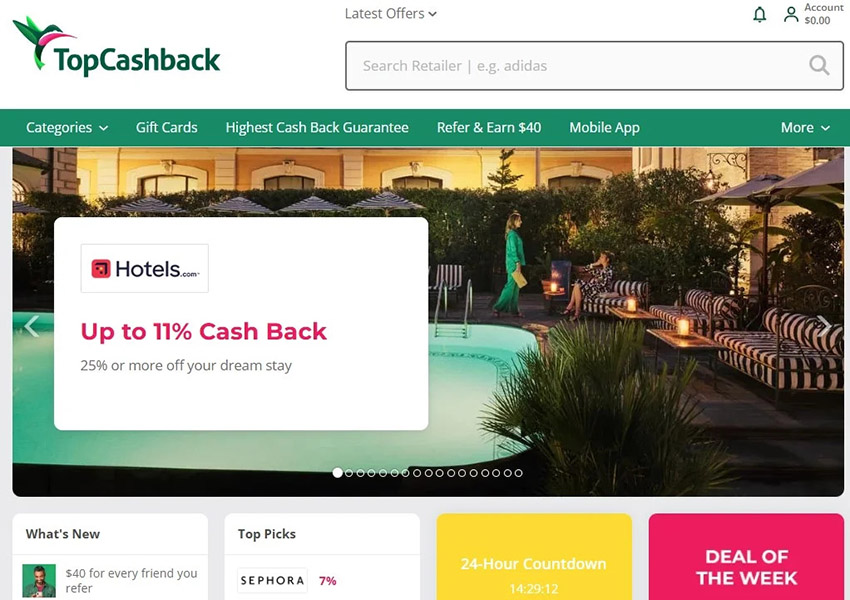Expand the Latest Offers dropdown
The width and height of the screenshot is (850, 600).
pos(390,14)
